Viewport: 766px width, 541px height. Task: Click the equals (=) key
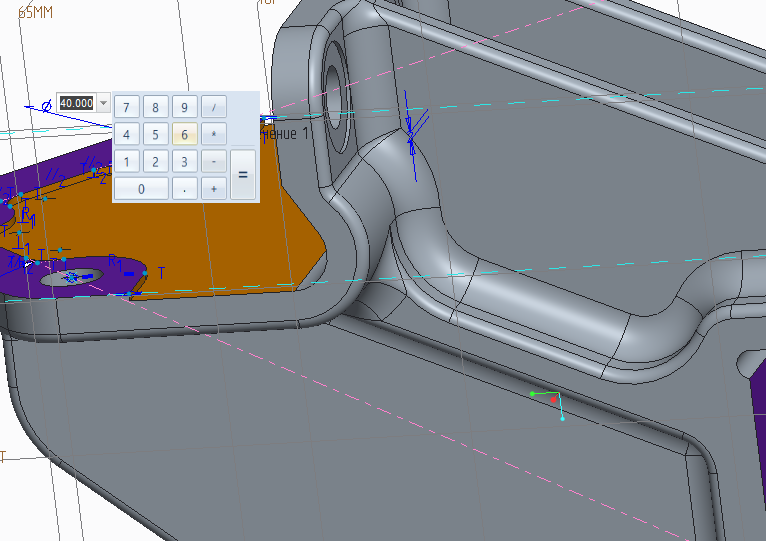click(243, 174)
